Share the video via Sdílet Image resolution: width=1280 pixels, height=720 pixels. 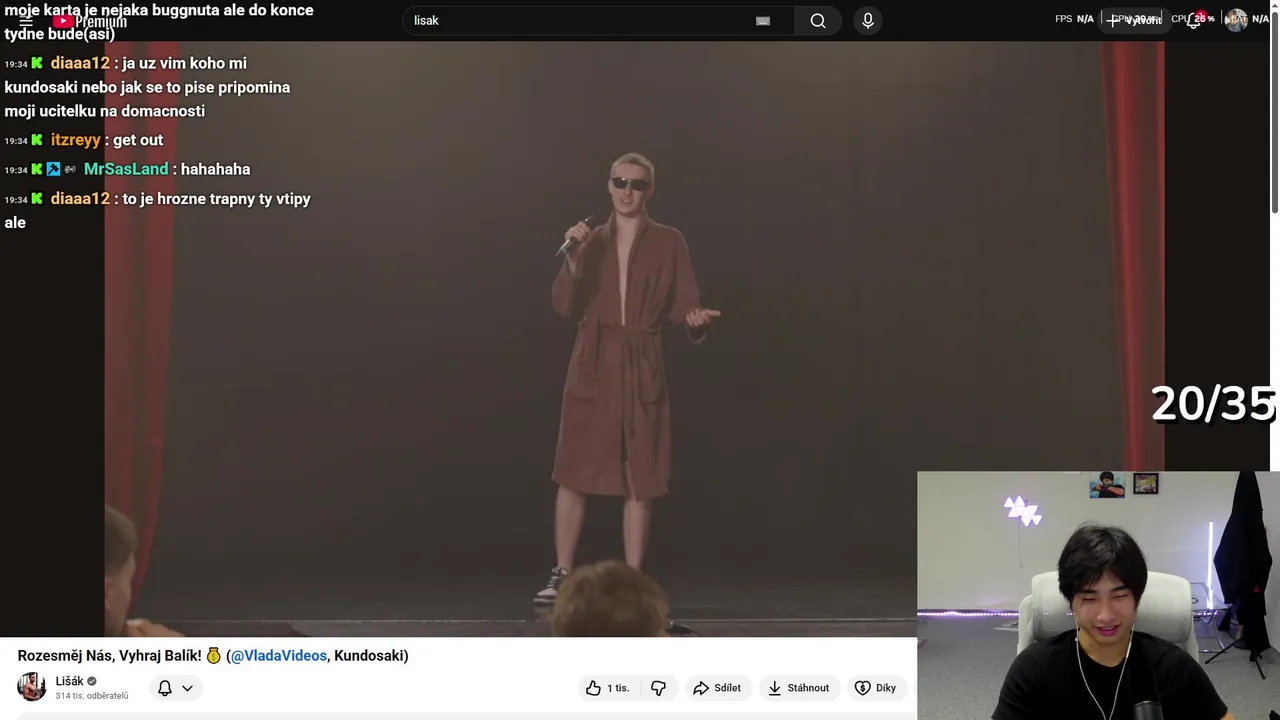[717, 688]
